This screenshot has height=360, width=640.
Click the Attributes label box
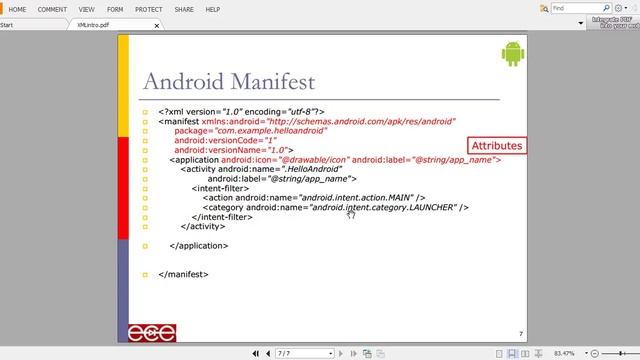(x=497, y=146)
